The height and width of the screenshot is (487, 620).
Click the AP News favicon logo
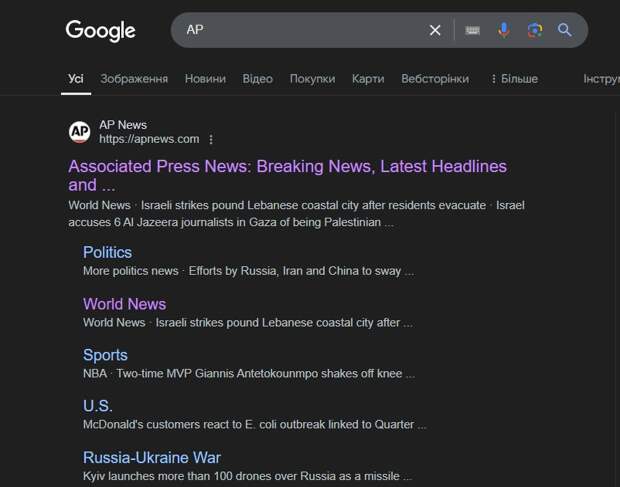[79, 132]
